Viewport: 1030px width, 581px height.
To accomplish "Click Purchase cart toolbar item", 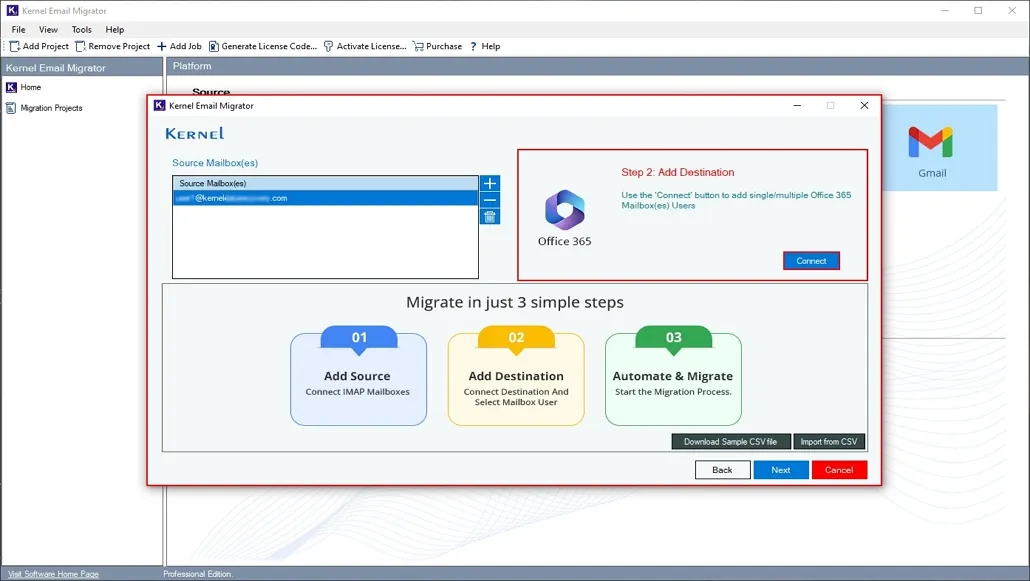I will click(438, 46).
